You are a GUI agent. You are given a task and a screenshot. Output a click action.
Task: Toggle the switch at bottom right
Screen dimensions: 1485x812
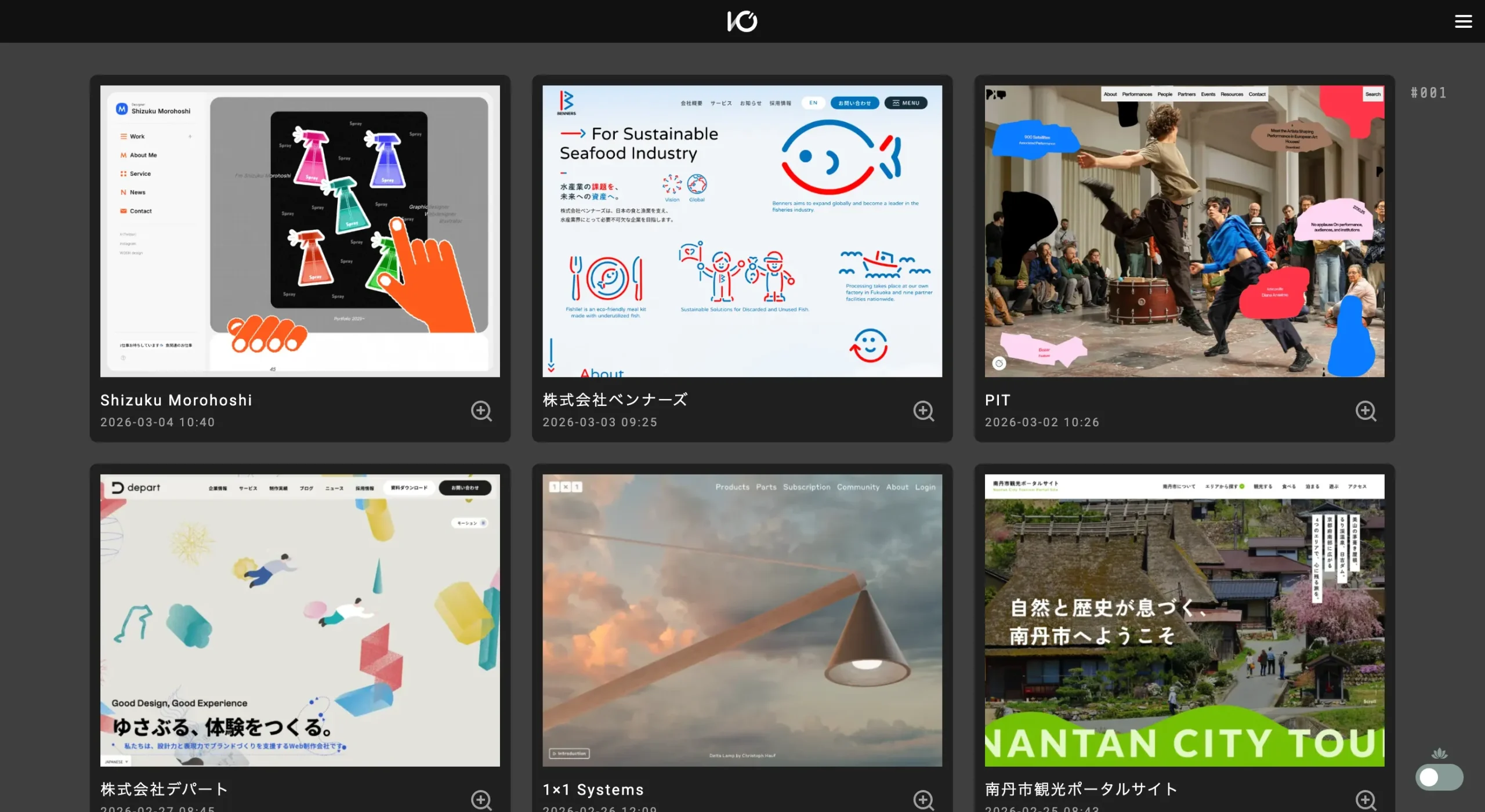coord(1439,777)
